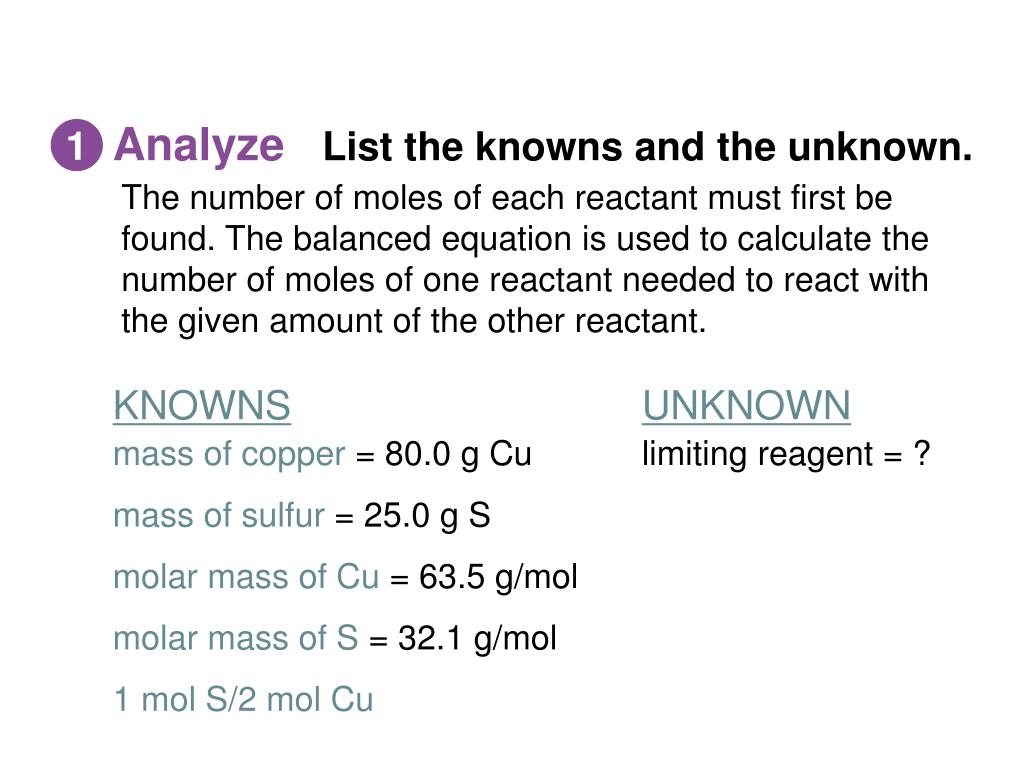Click the underlined KNOWNS heading
Screen dimensions: 1024x768
point(202,406)
